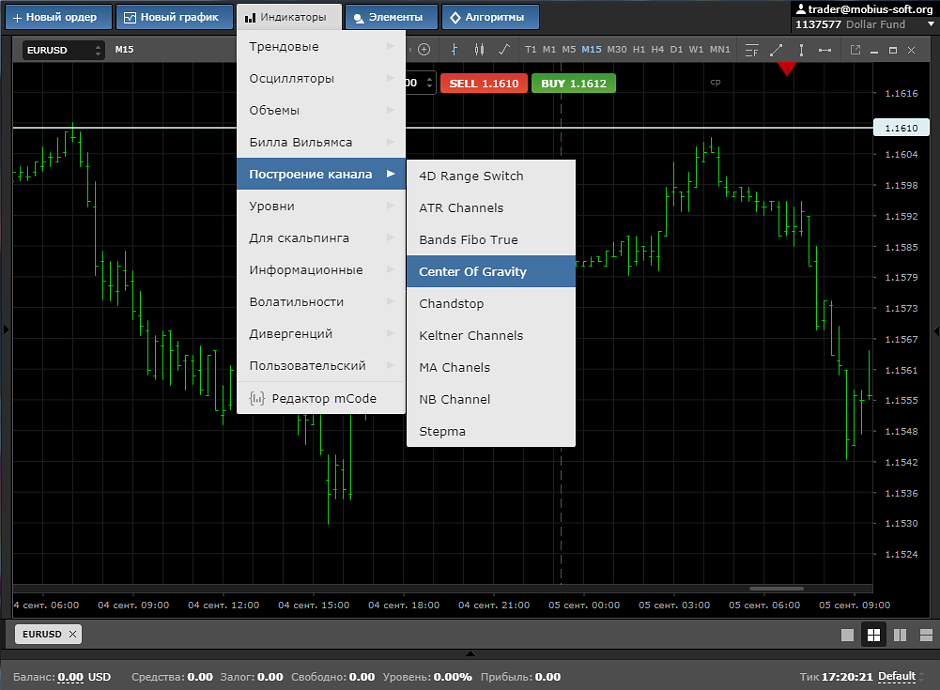Click the crosshair zoom-in circle icon

click(424, 50)
